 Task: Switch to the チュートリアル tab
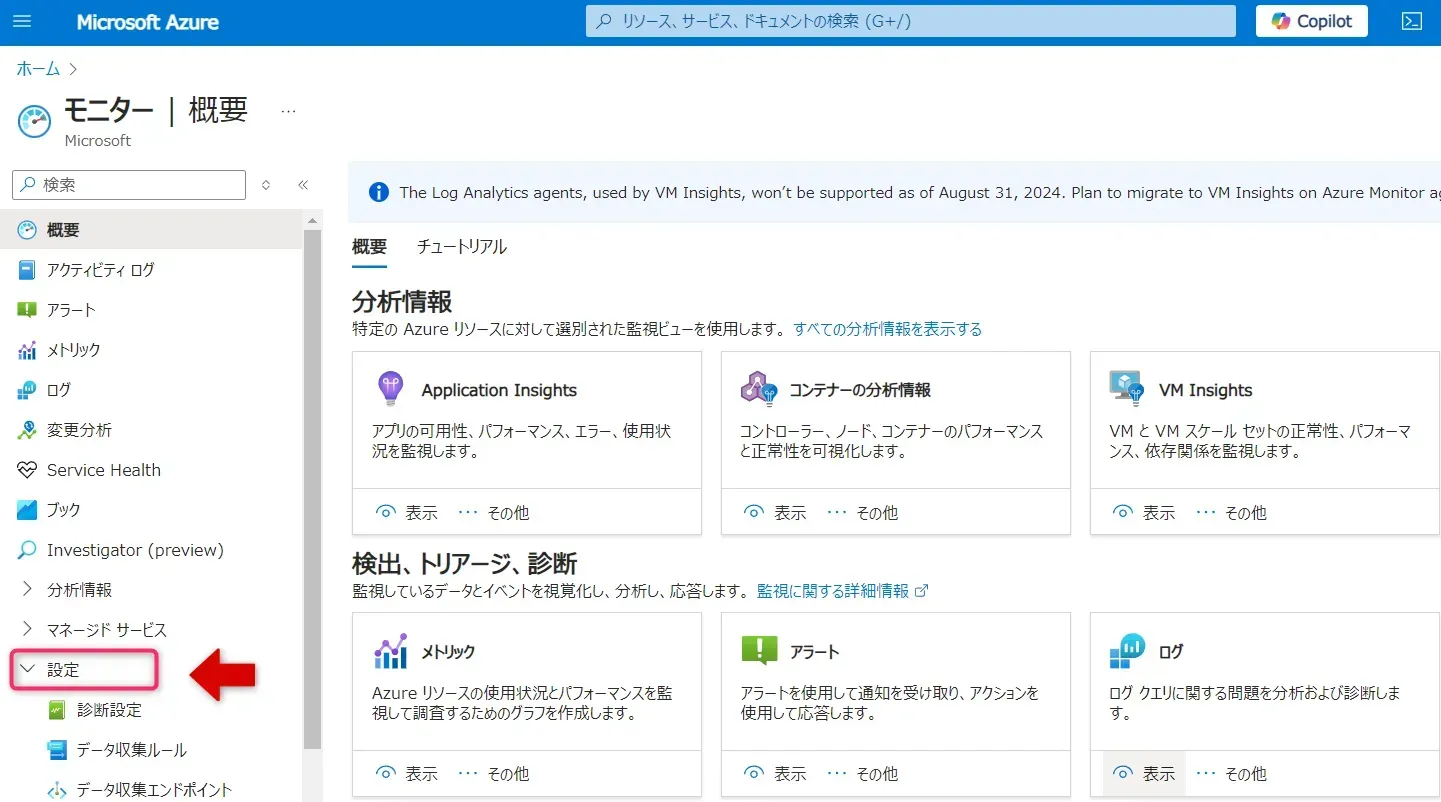pyautogui.click(x=461, y=247)
